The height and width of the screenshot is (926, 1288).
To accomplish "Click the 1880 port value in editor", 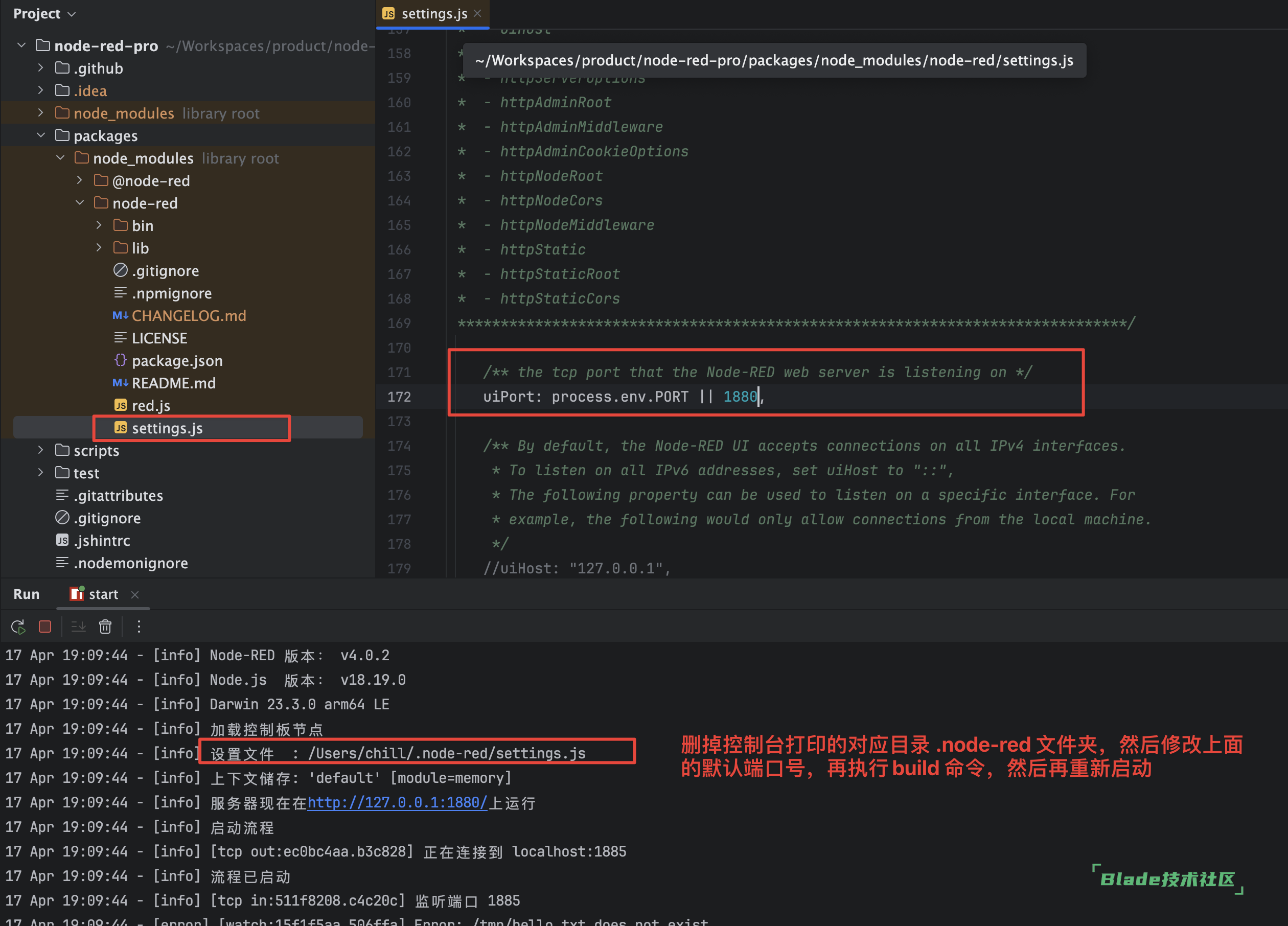I will pyautogui.click(x=740, y=396).
